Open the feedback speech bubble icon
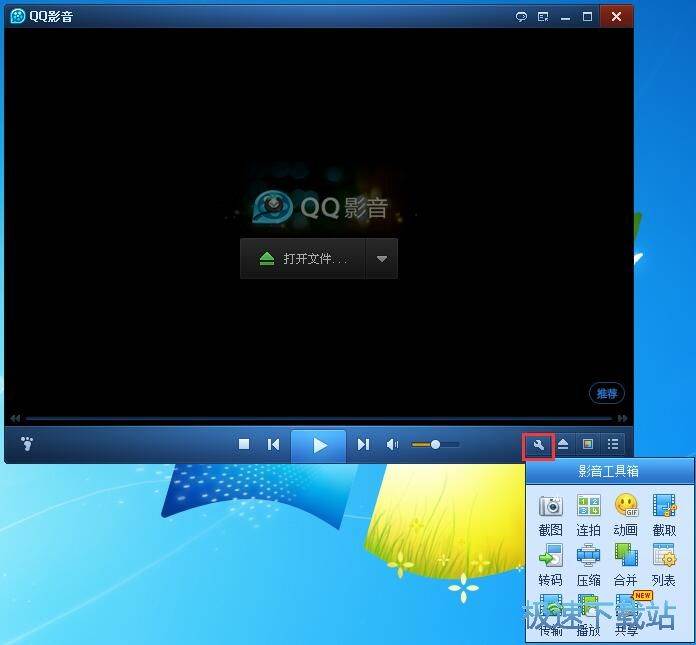696x645 pixels. click(x=521, y=17)
